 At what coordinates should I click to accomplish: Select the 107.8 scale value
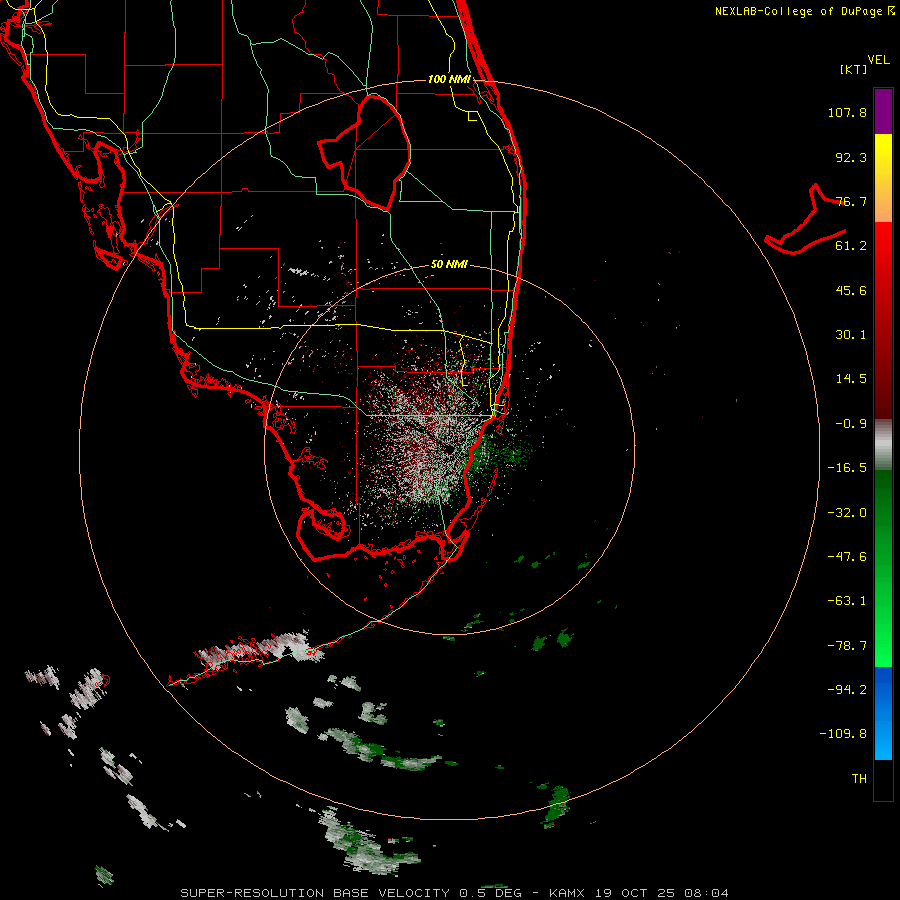847,112
